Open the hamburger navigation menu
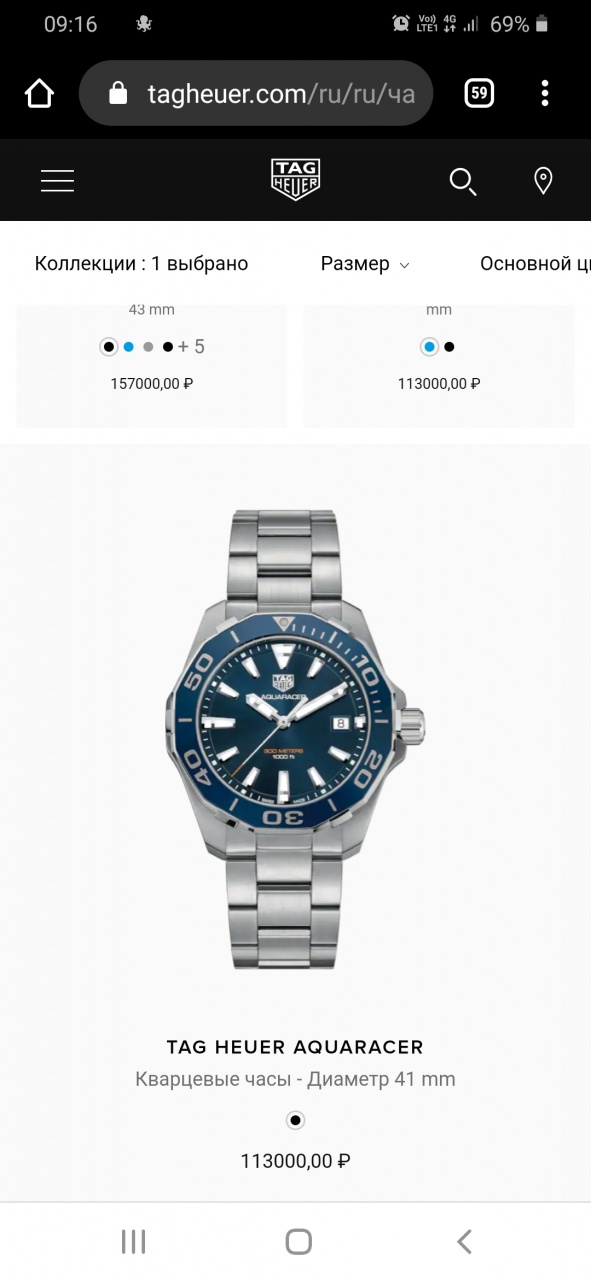The image size is (591, 1280). point(57,180)
